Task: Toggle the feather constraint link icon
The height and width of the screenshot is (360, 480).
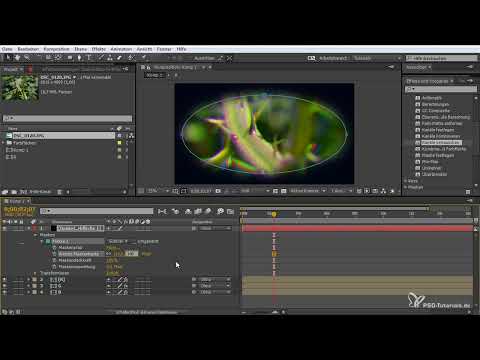Action: pyautogui.click(x=109, y=254)
